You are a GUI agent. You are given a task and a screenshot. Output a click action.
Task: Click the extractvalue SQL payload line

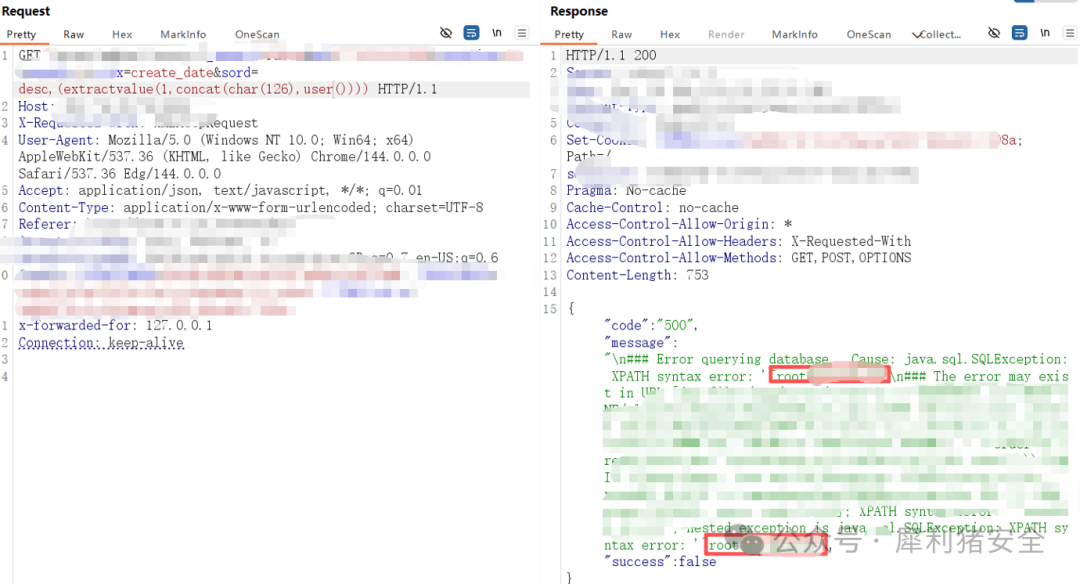tap(227, 89)
